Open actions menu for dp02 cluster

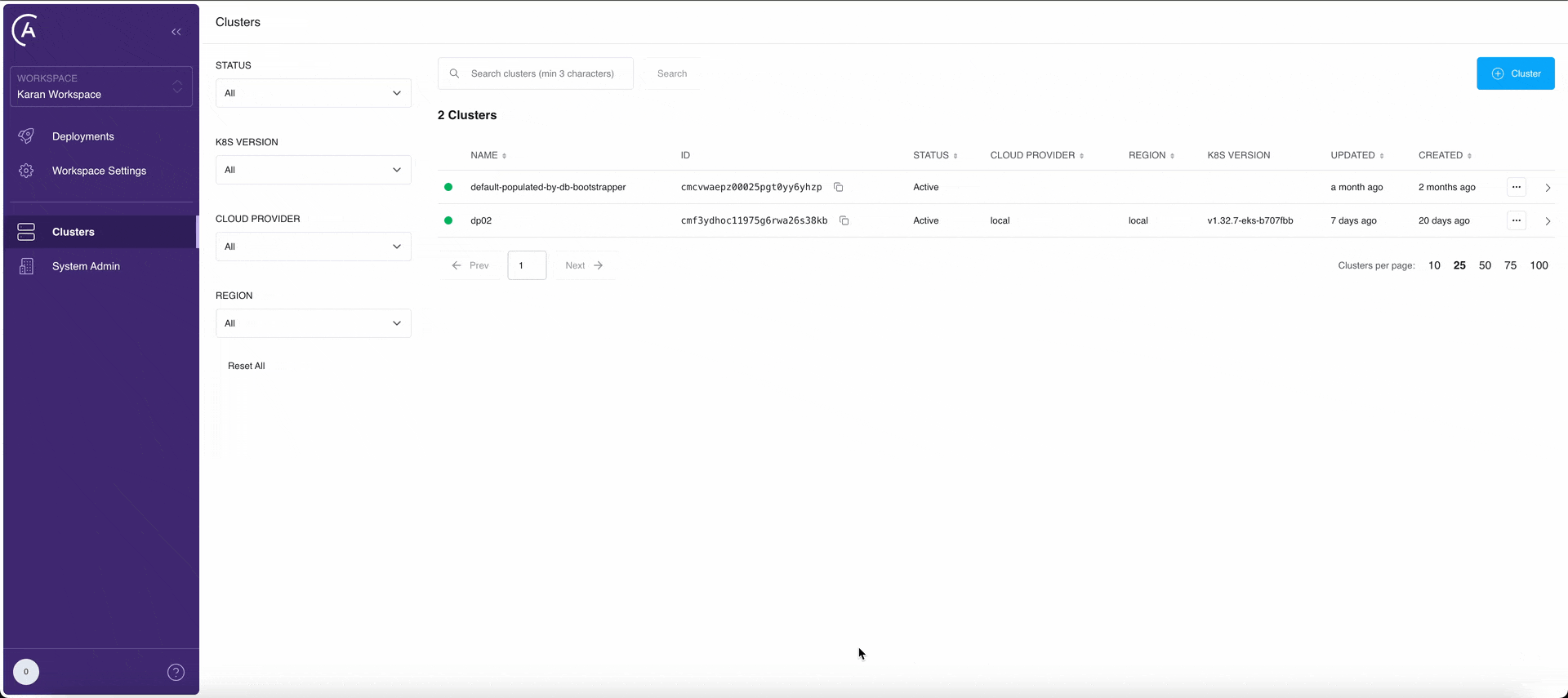[x=1516, y=220]
